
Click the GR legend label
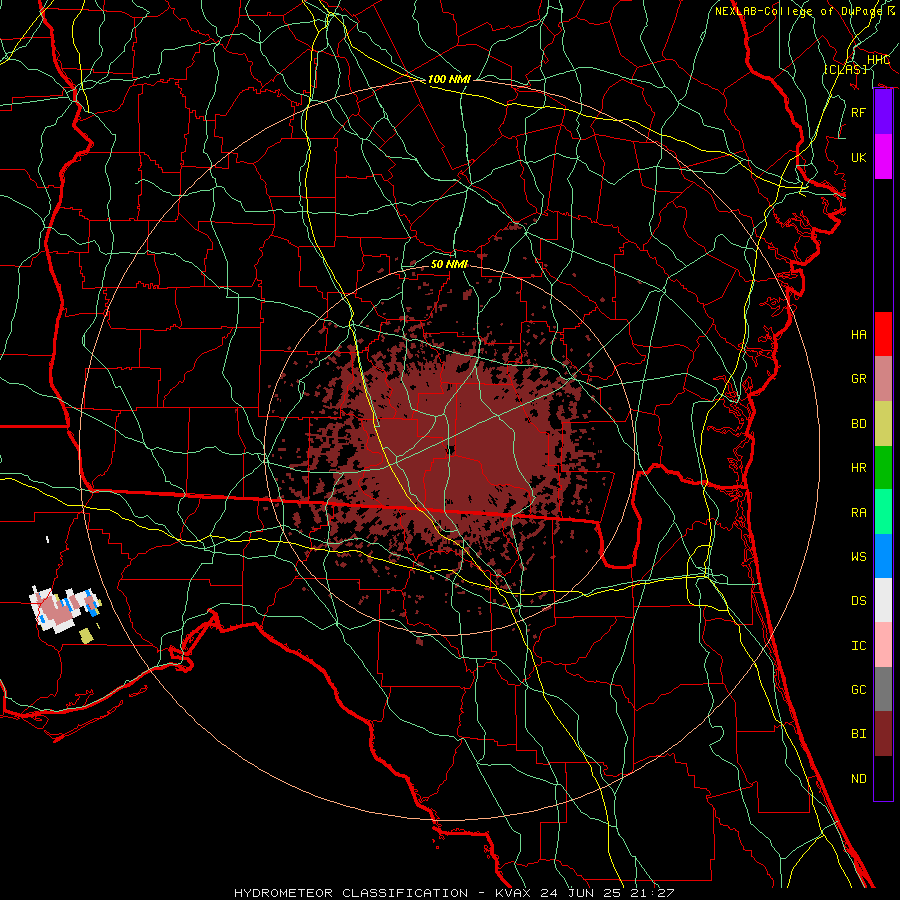point(859,379)
